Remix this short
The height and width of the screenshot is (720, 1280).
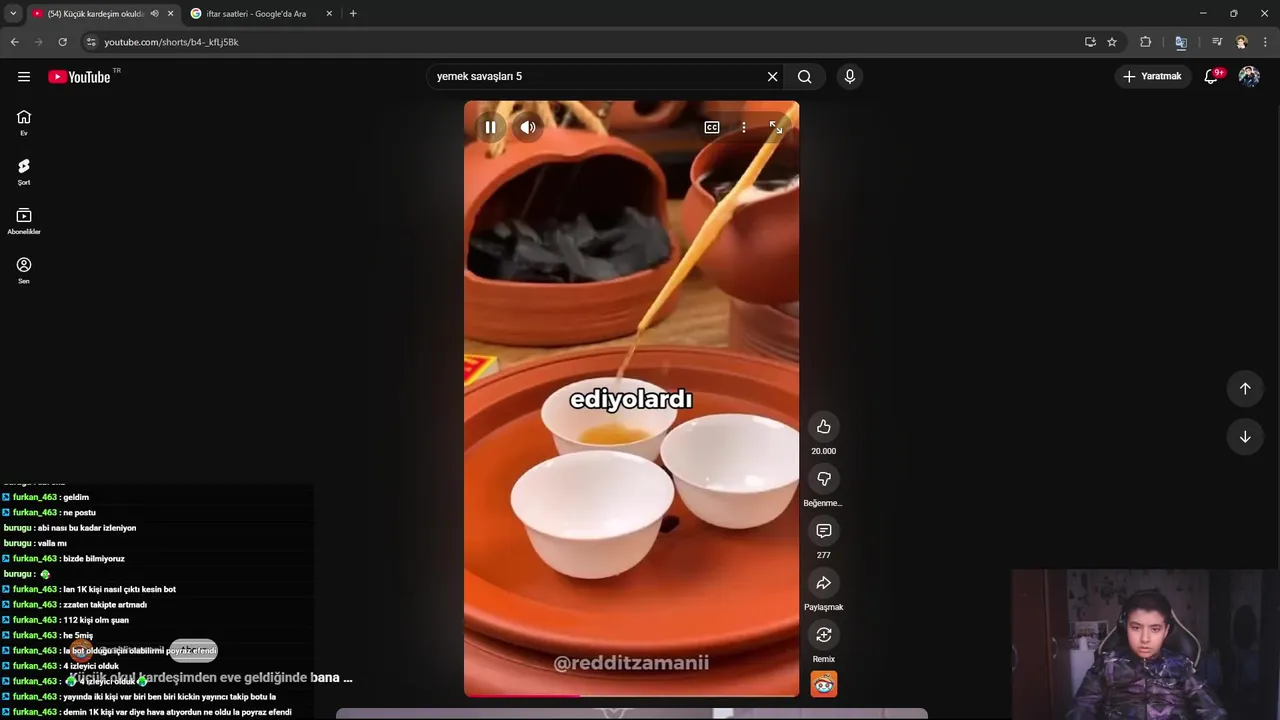tap(824, 635)
